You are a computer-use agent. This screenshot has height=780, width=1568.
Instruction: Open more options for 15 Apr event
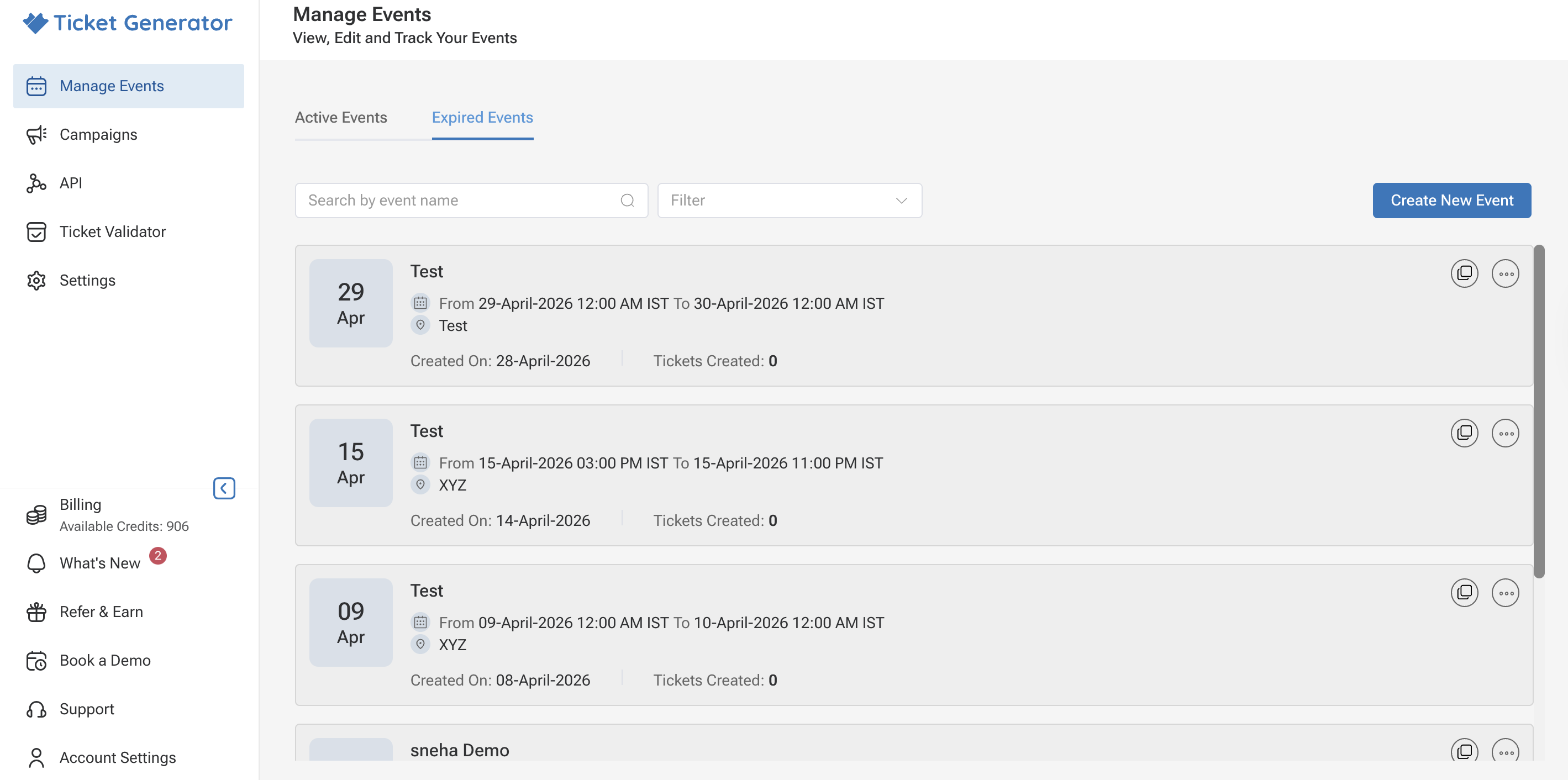(x=1506, y=433)
